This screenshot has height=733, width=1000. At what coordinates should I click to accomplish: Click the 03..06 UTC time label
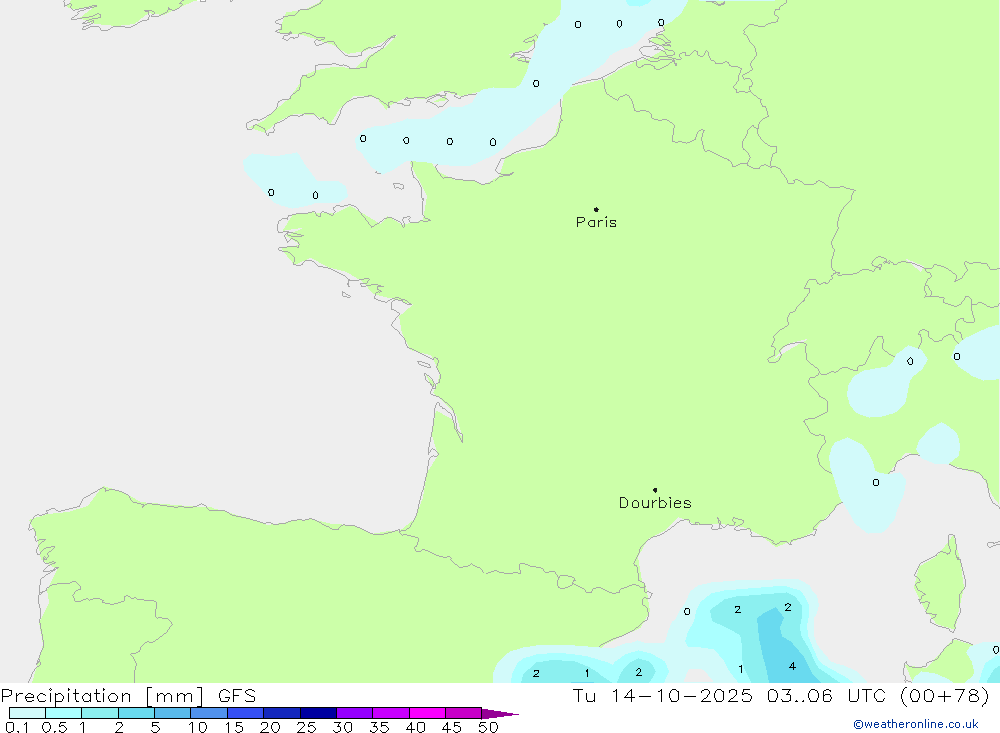coord(827,695)
